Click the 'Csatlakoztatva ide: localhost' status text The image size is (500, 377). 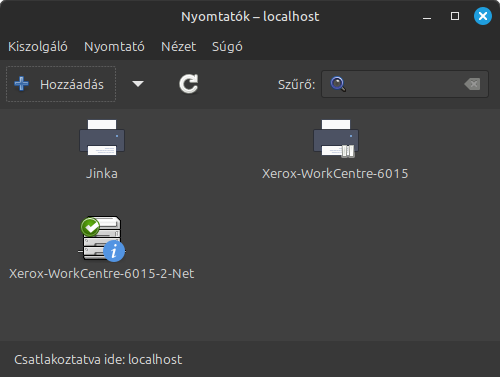[98, 360]
